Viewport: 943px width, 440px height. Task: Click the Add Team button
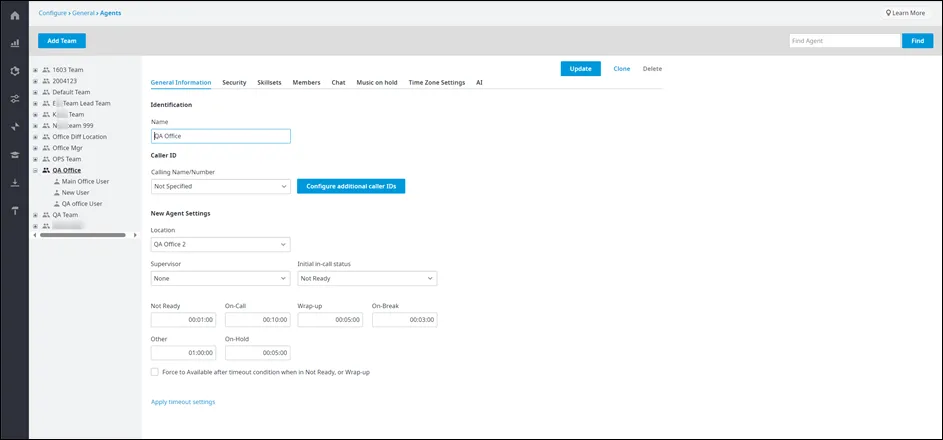[62, 40]
